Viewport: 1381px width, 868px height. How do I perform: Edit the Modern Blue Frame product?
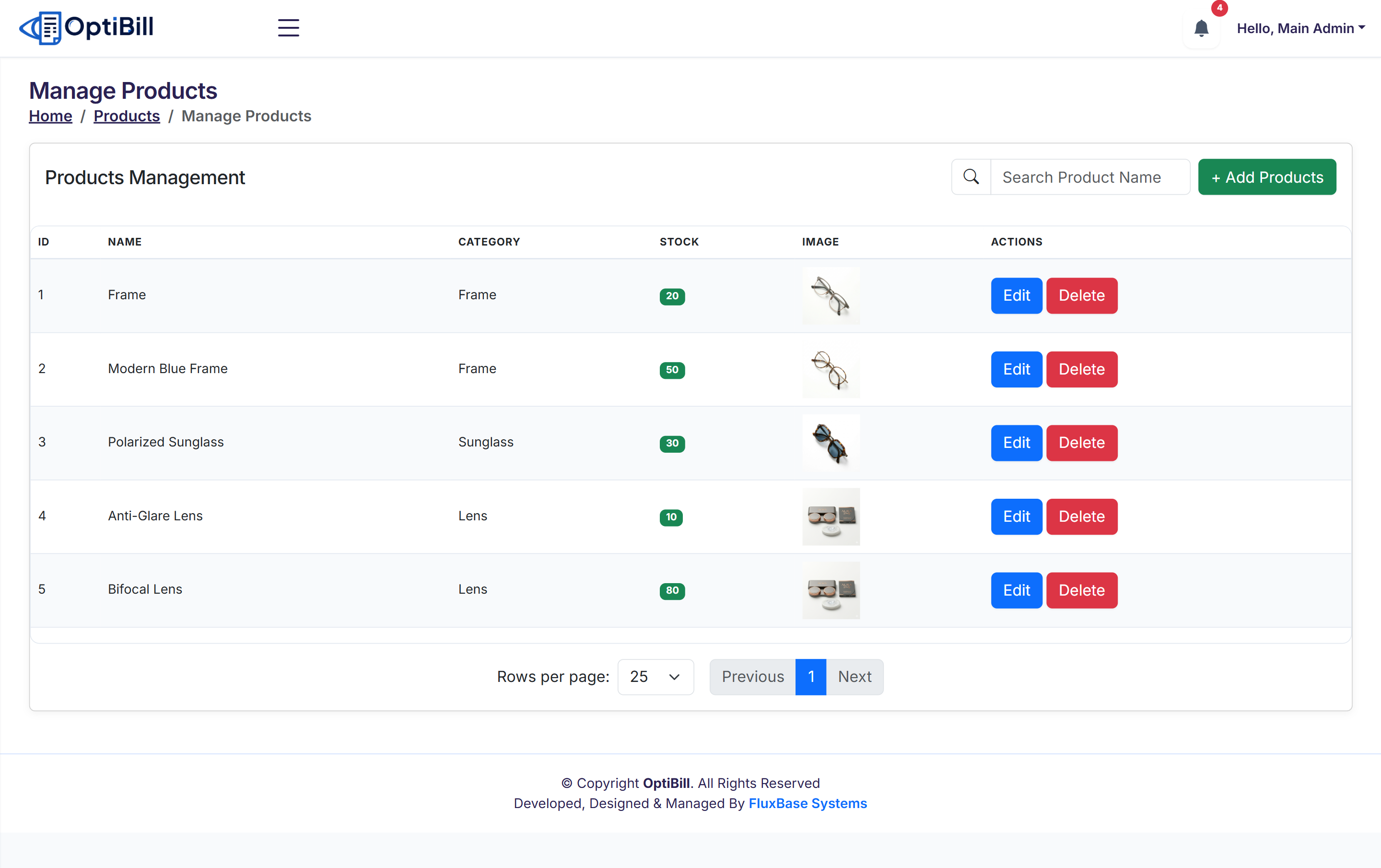pyautogui.click(x=1016, y=369)
